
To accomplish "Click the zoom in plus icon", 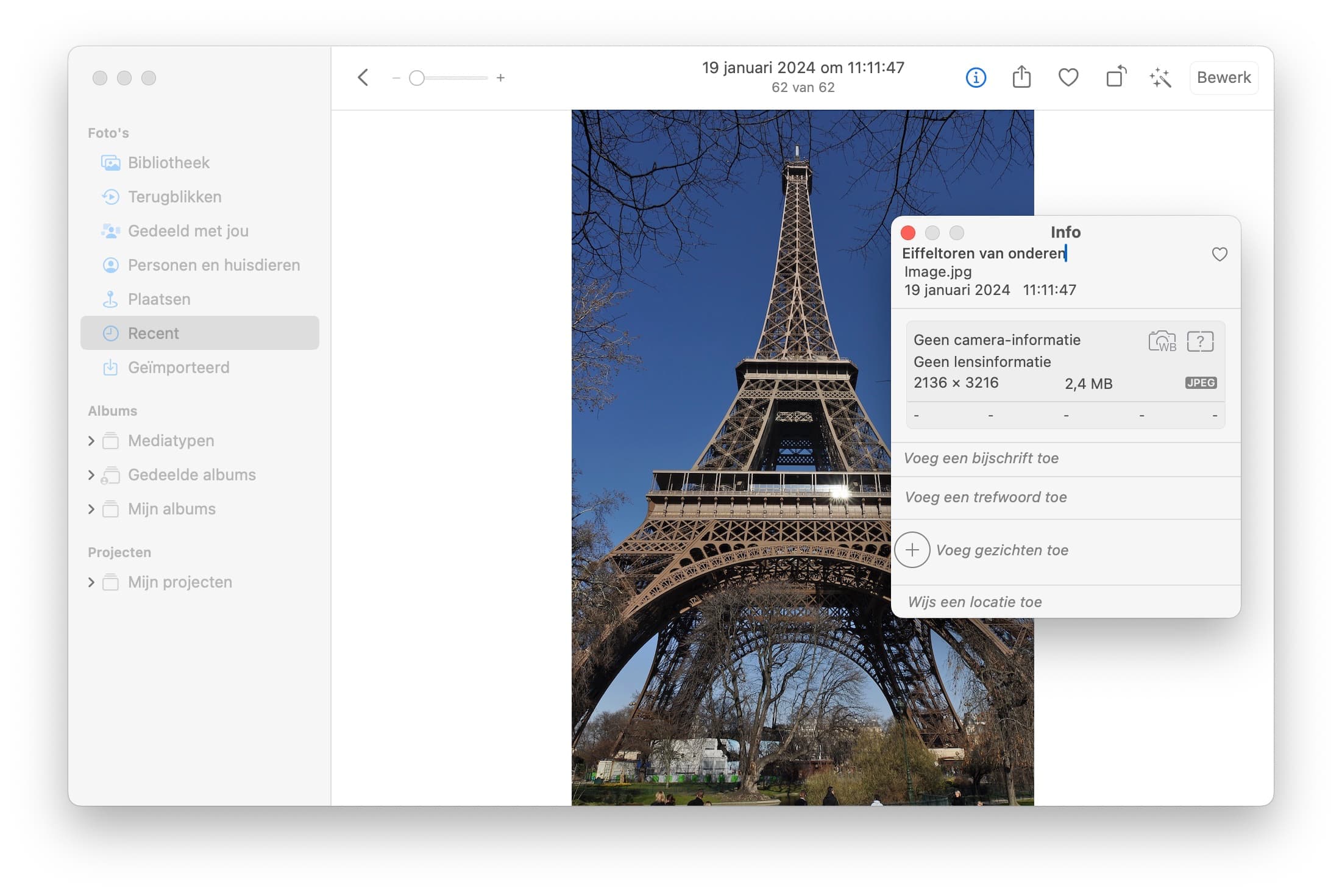I will pos(500,78).
